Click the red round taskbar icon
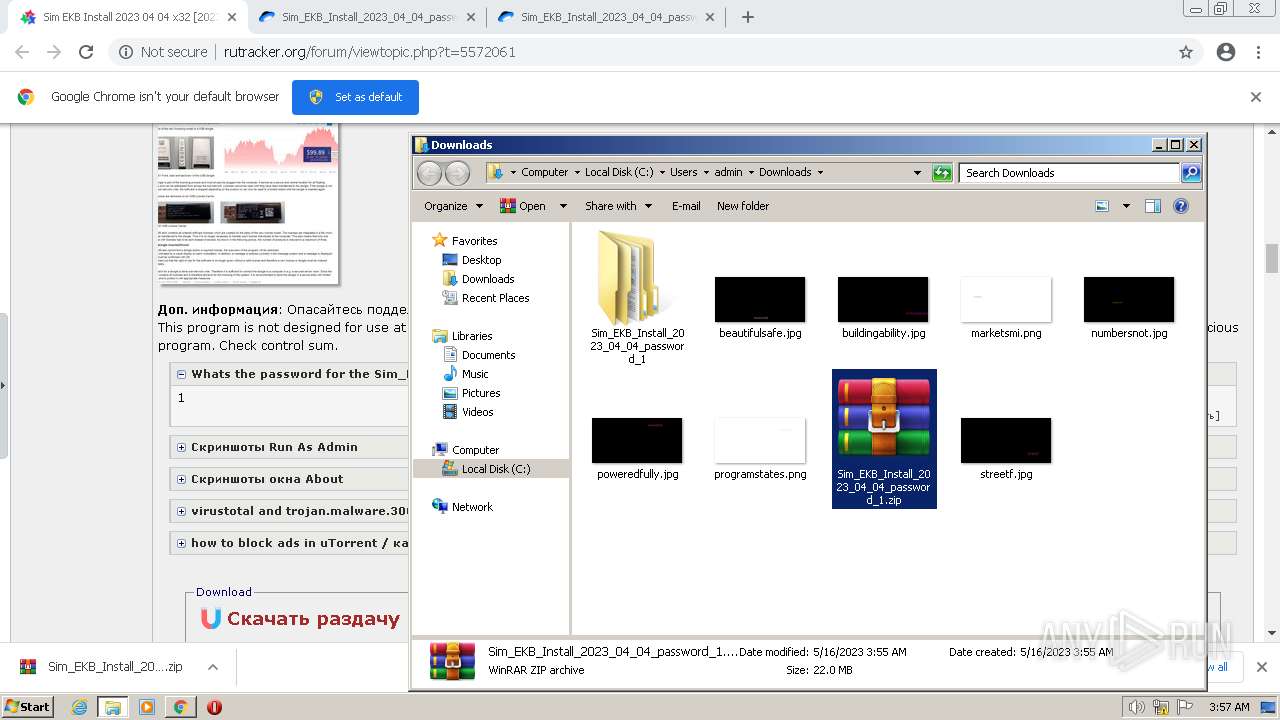Screen dimensions: 1280x720 coord(214,707)
